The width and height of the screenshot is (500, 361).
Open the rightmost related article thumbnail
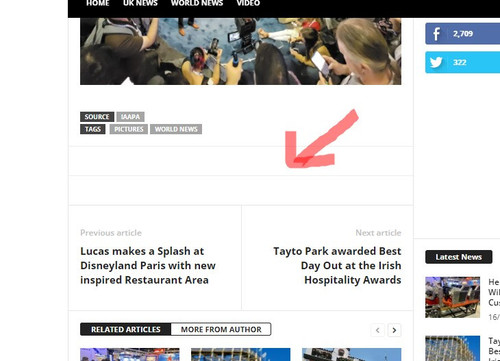[352, 355]
